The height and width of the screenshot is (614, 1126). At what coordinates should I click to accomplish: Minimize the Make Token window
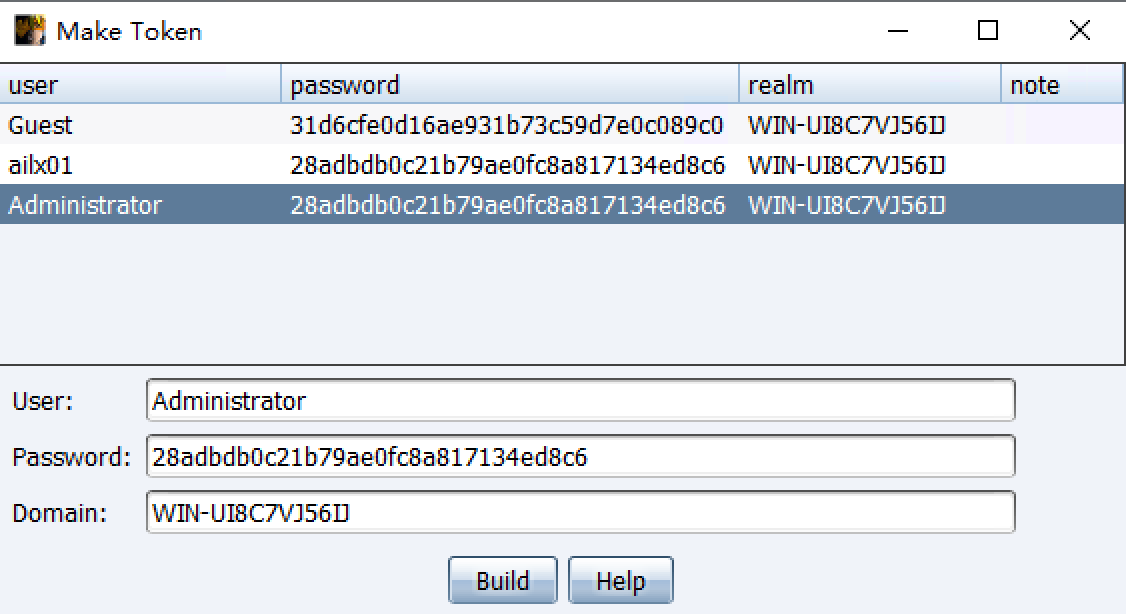click(898, 31)
